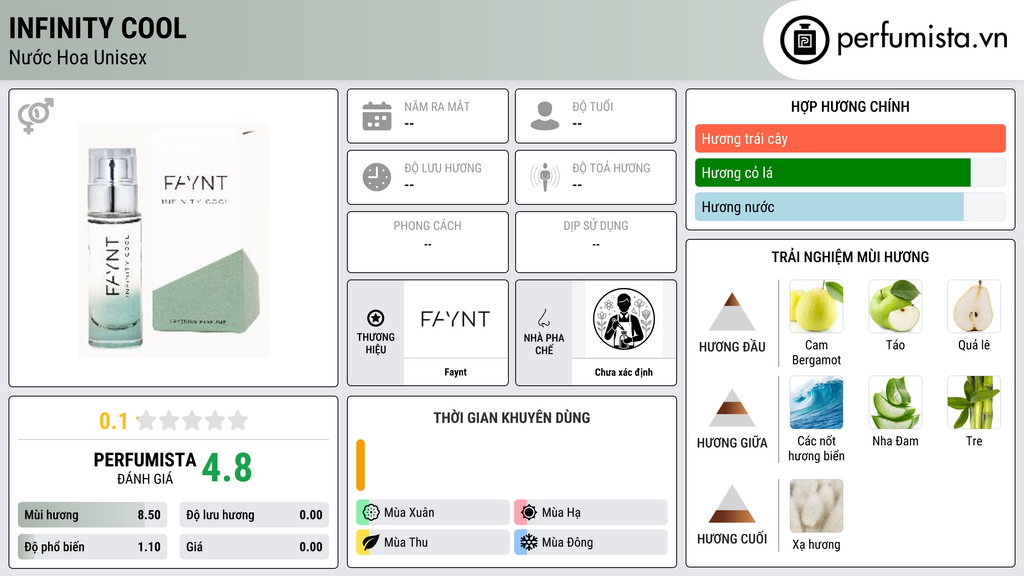Click the Faynt Infinity Cool product photo

174,240
